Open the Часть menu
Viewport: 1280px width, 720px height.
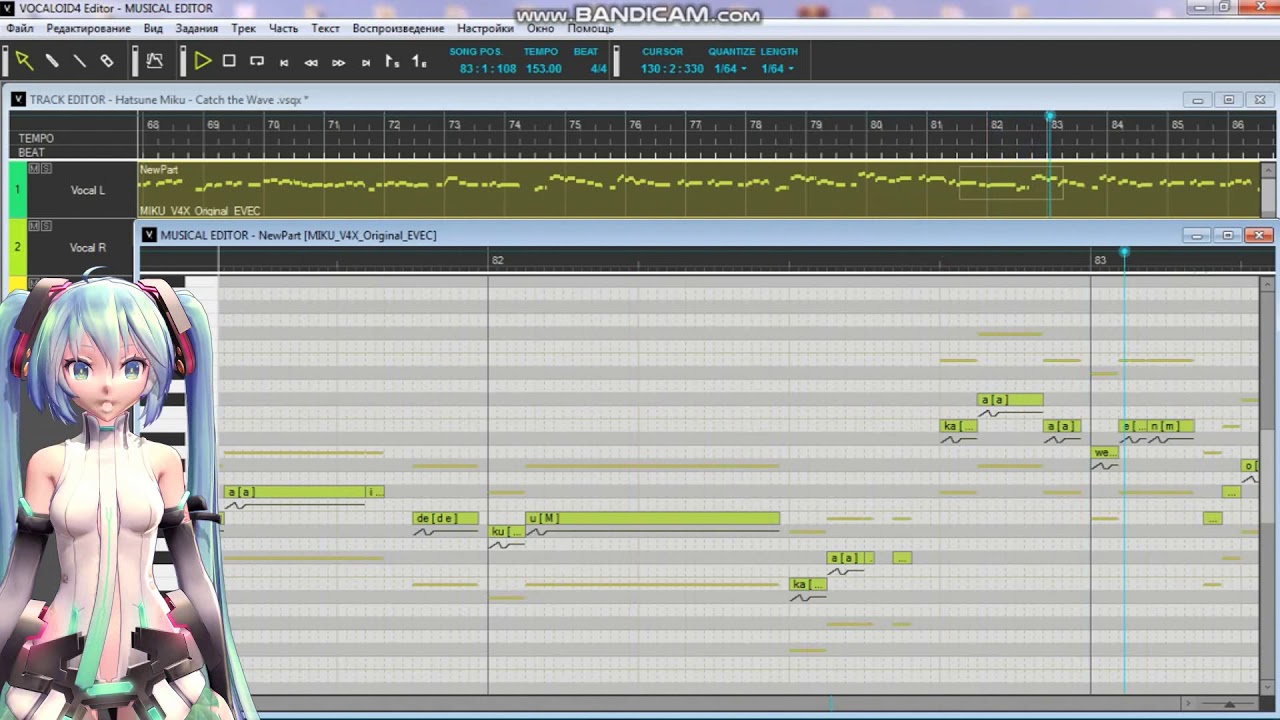click(x=284, y=29)
